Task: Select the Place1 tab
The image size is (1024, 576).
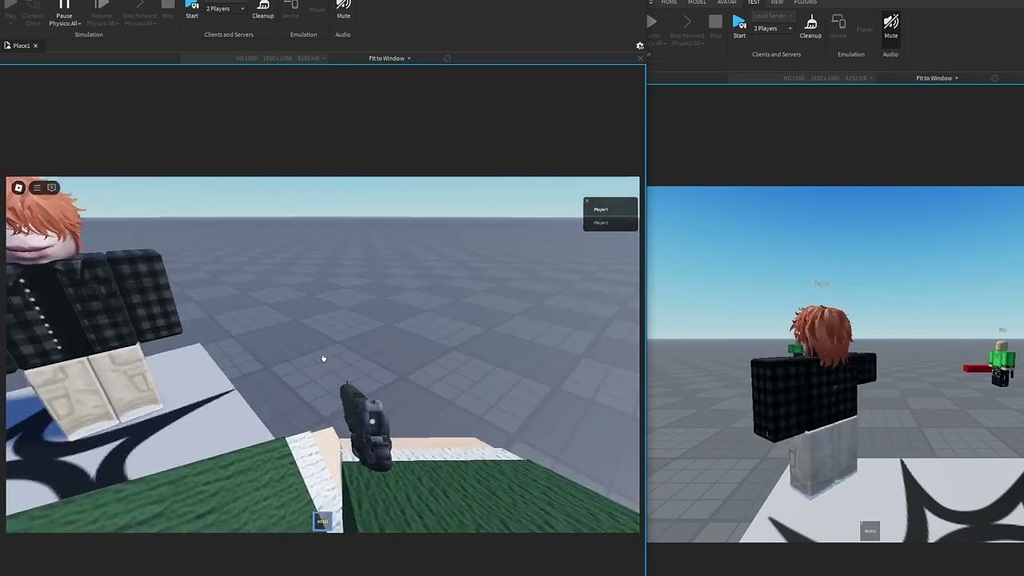Action: tap(22, 45)
